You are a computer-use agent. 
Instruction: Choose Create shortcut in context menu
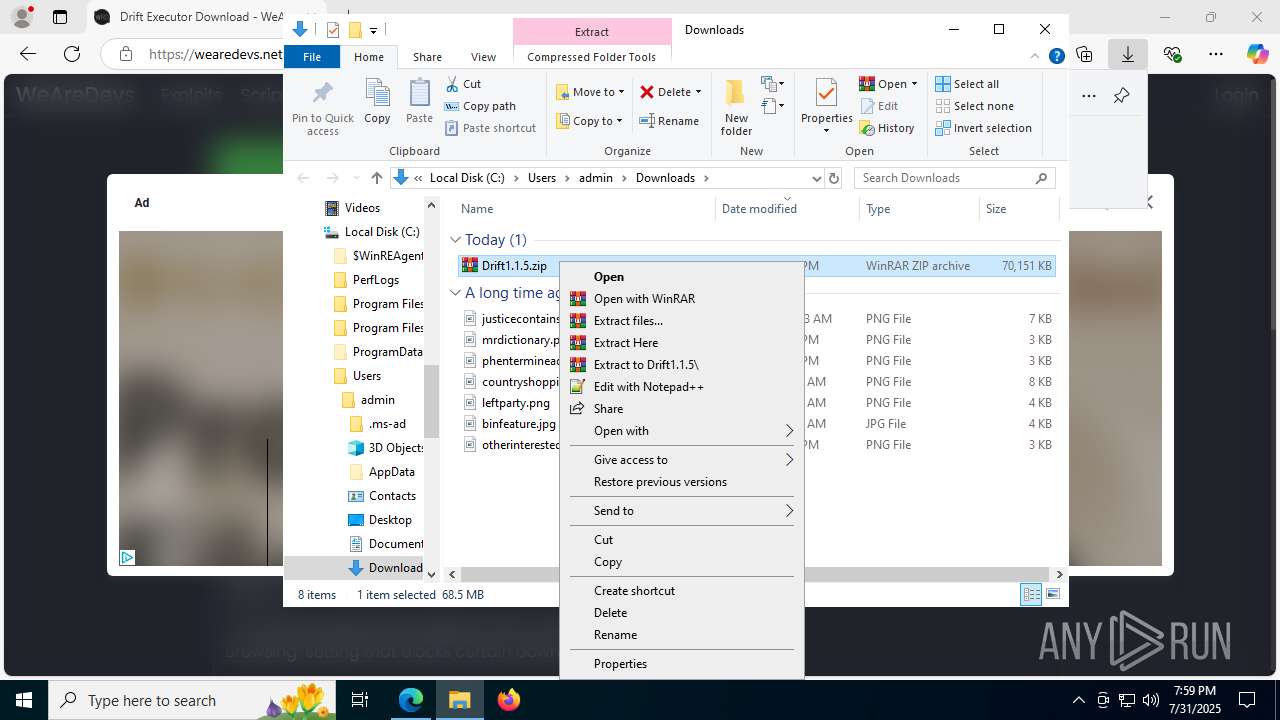(681, 591)
